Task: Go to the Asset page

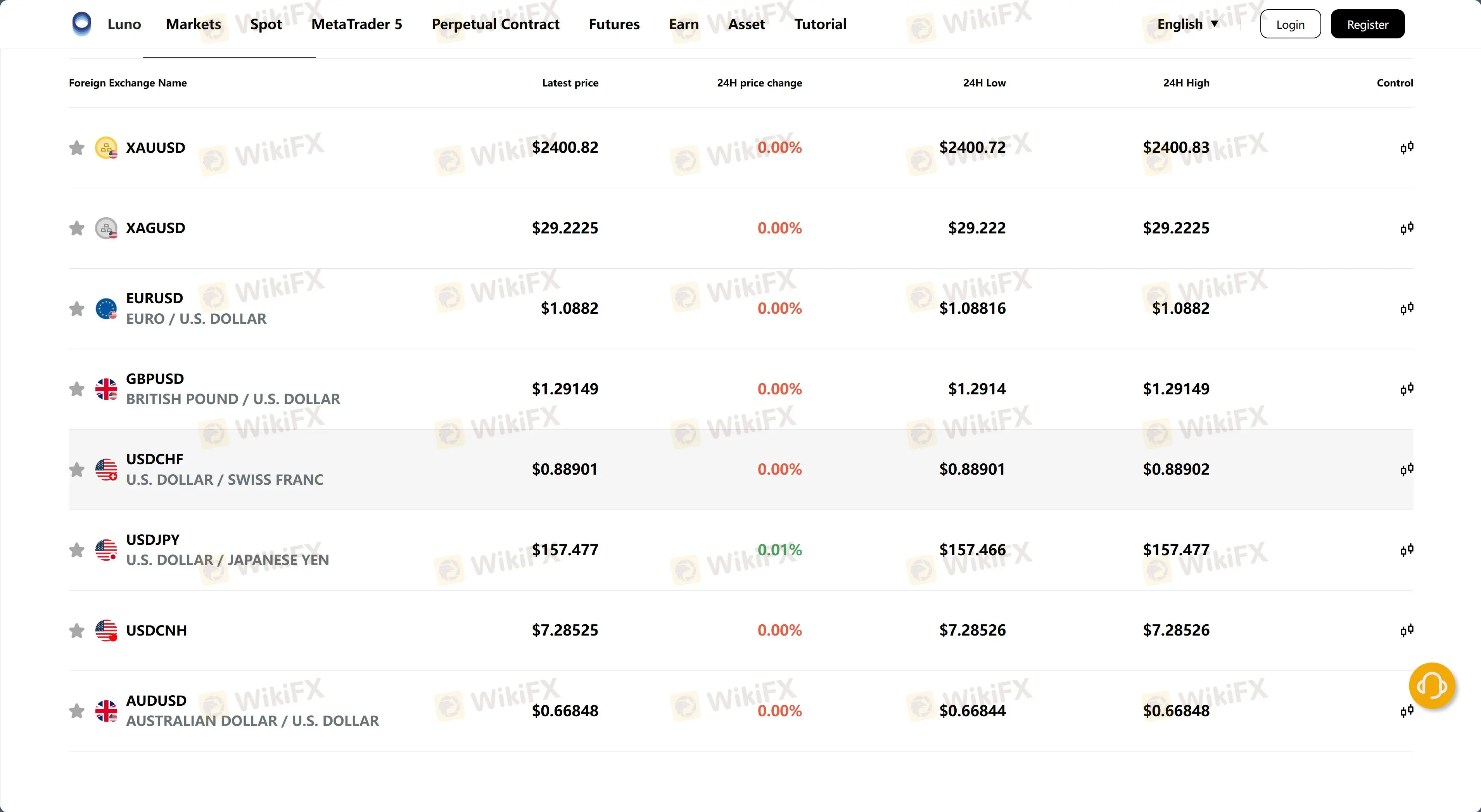Action: point(746,24)
